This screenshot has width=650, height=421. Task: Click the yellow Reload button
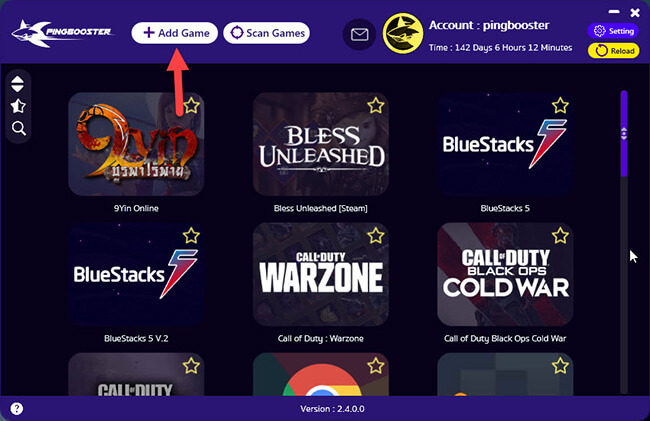613,51
